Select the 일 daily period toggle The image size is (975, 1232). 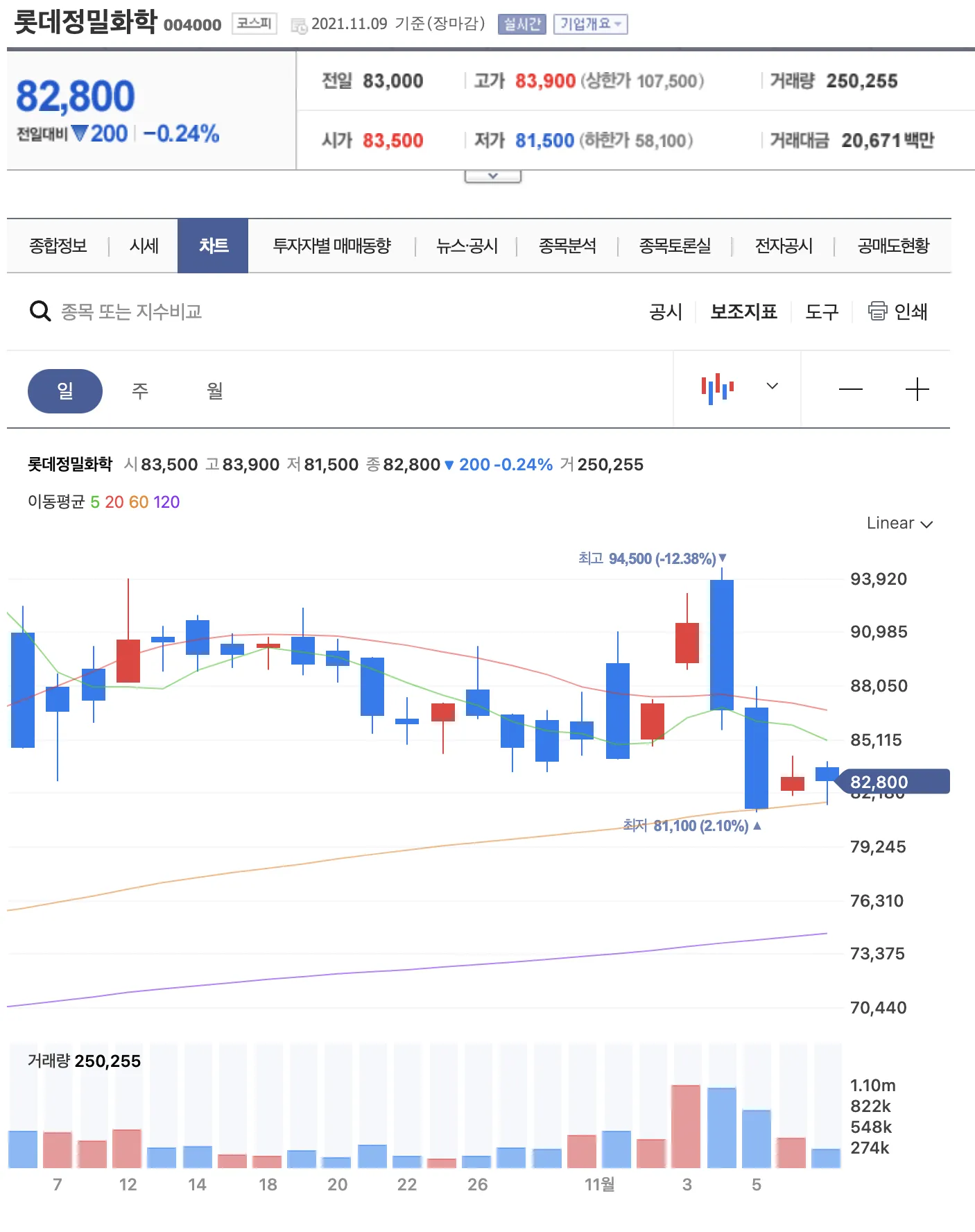pos(65,391)
